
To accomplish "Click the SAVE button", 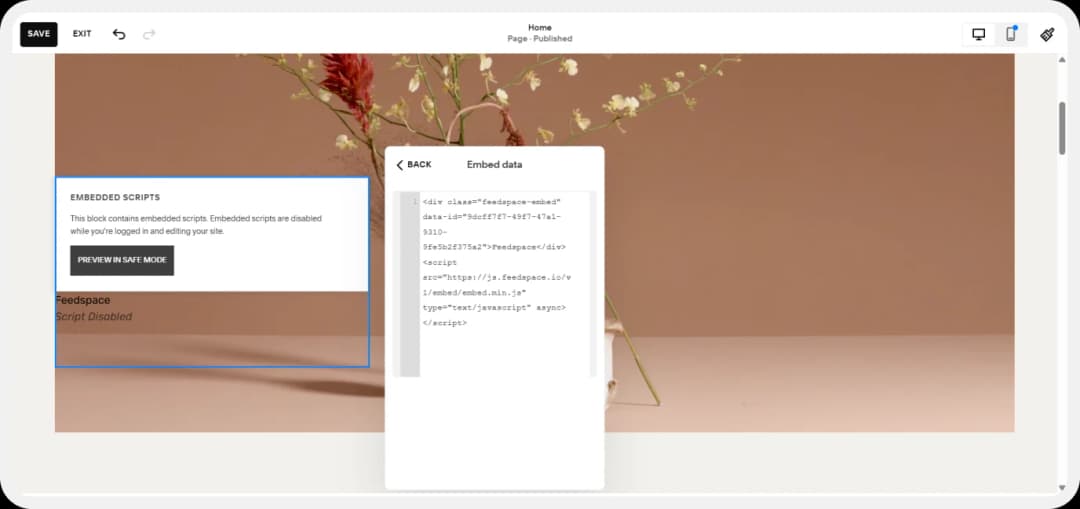I will tap(39, 34).
